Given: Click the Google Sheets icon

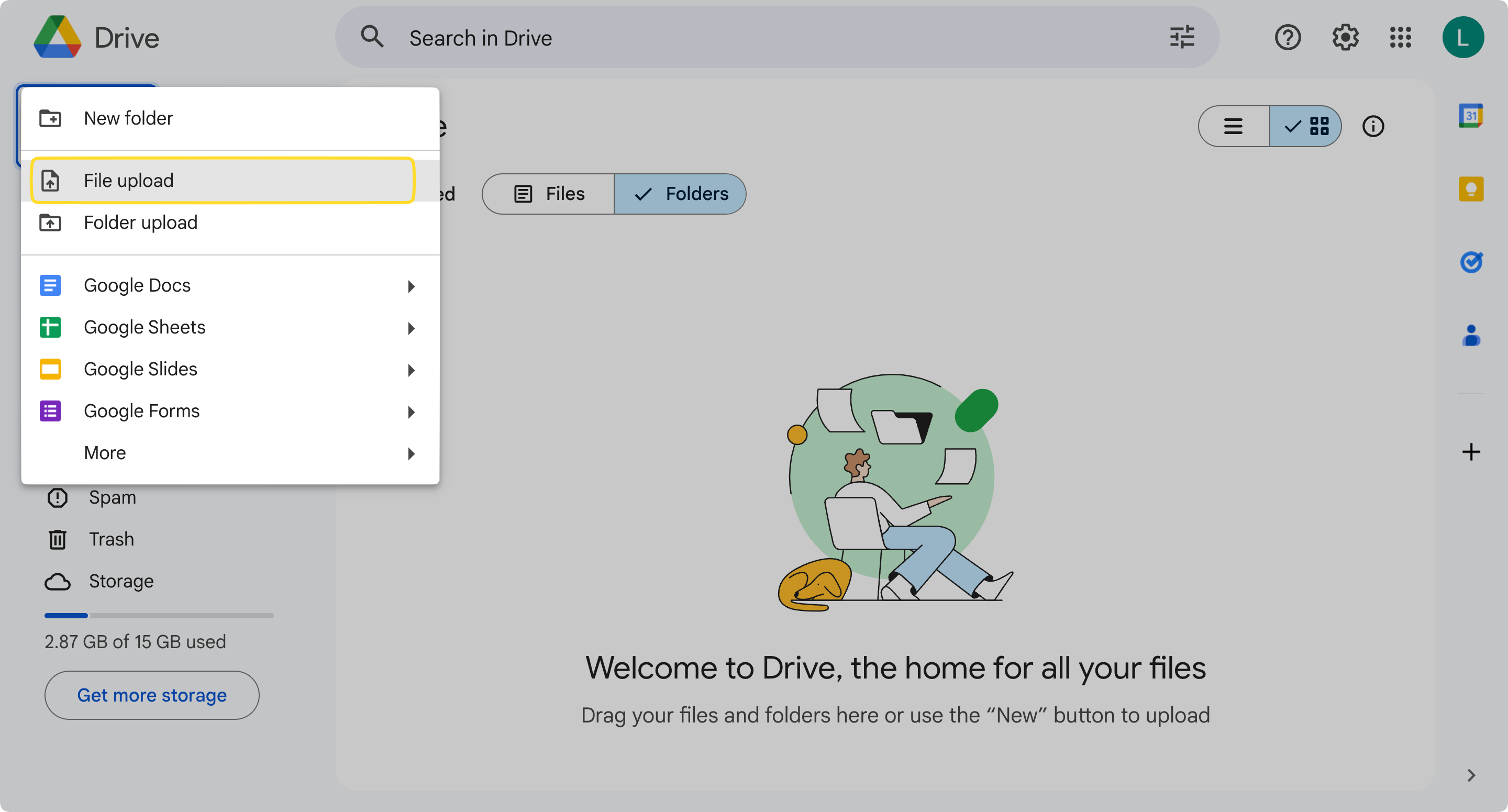Looking at the screenshot, I should (x=50, y=327).
